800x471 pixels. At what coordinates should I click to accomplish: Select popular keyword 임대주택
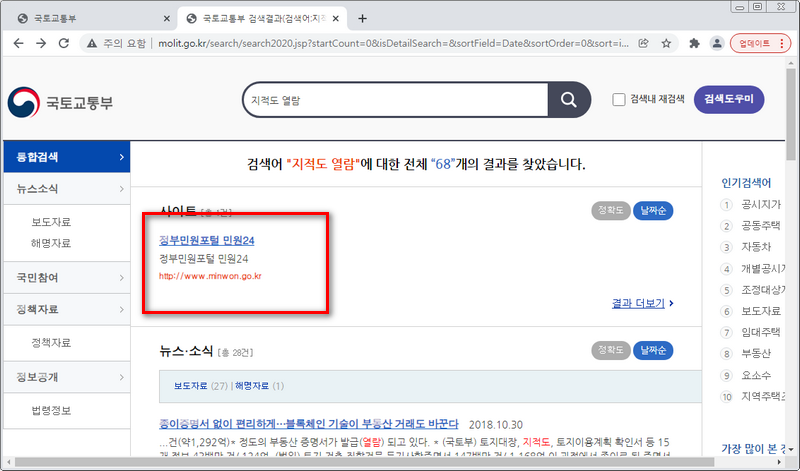pyautogui.click(x=761, y=332)
